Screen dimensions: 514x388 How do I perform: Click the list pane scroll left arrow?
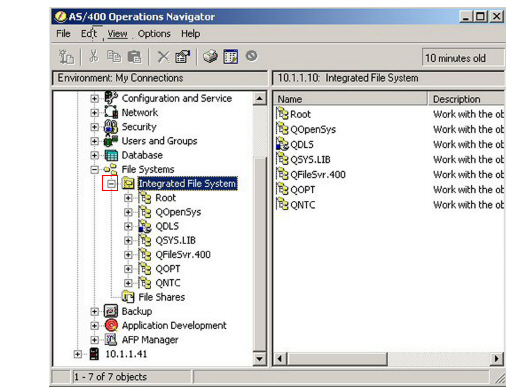tap(280, 359)
